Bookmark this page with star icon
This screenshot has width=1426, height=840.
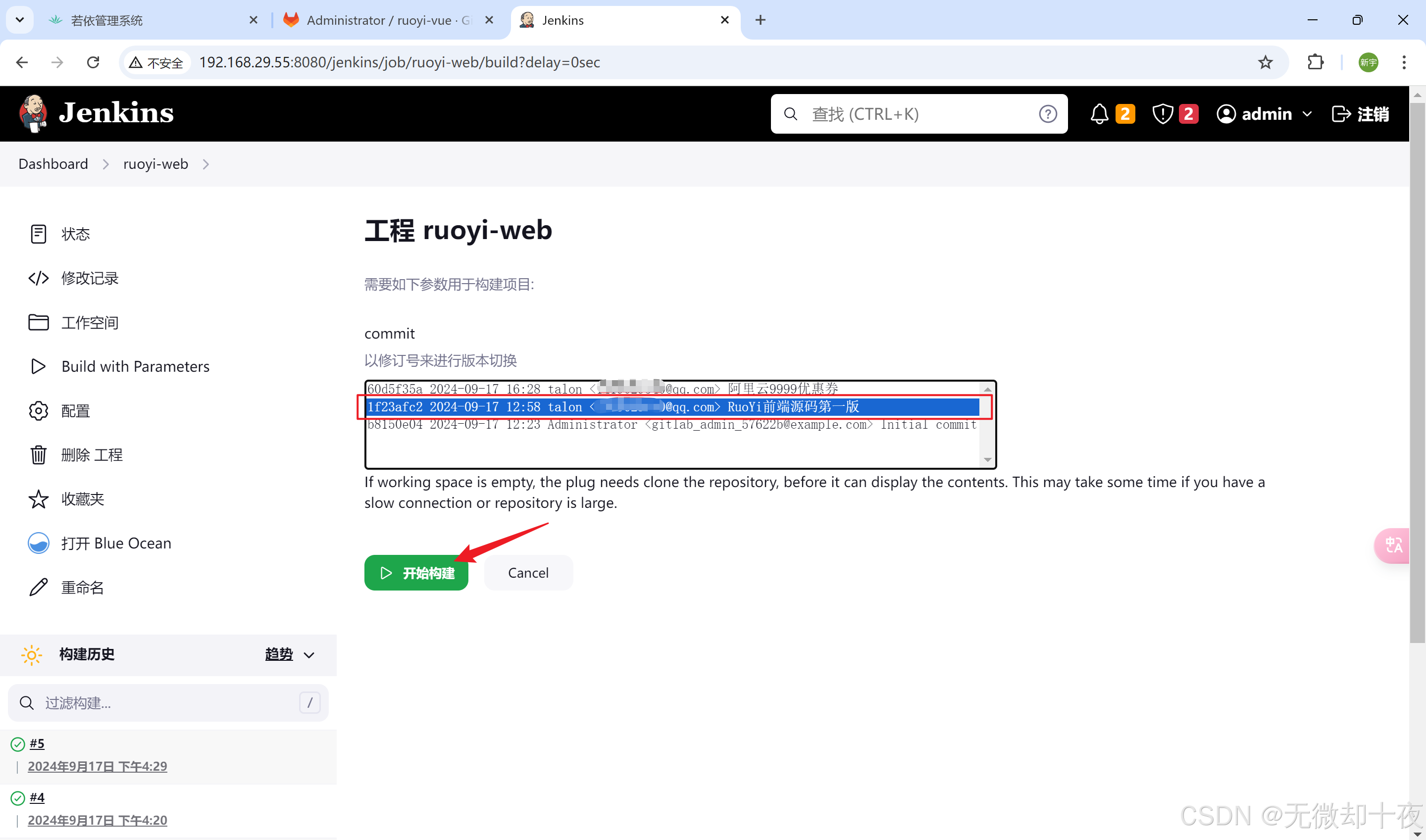(1265, 62)
